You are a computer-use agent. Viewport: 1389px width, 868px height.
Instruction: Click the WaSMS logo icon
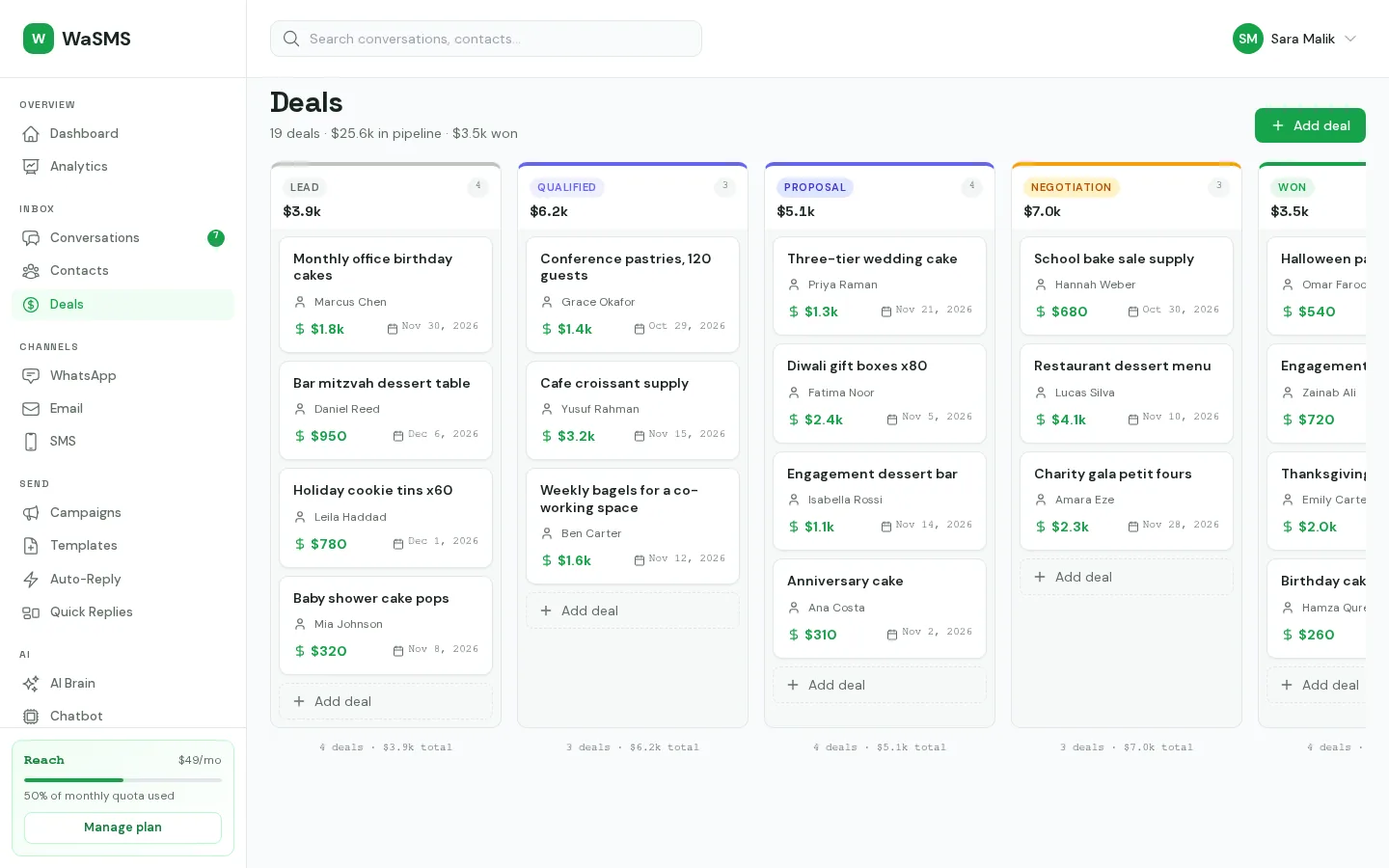point(39,39)
